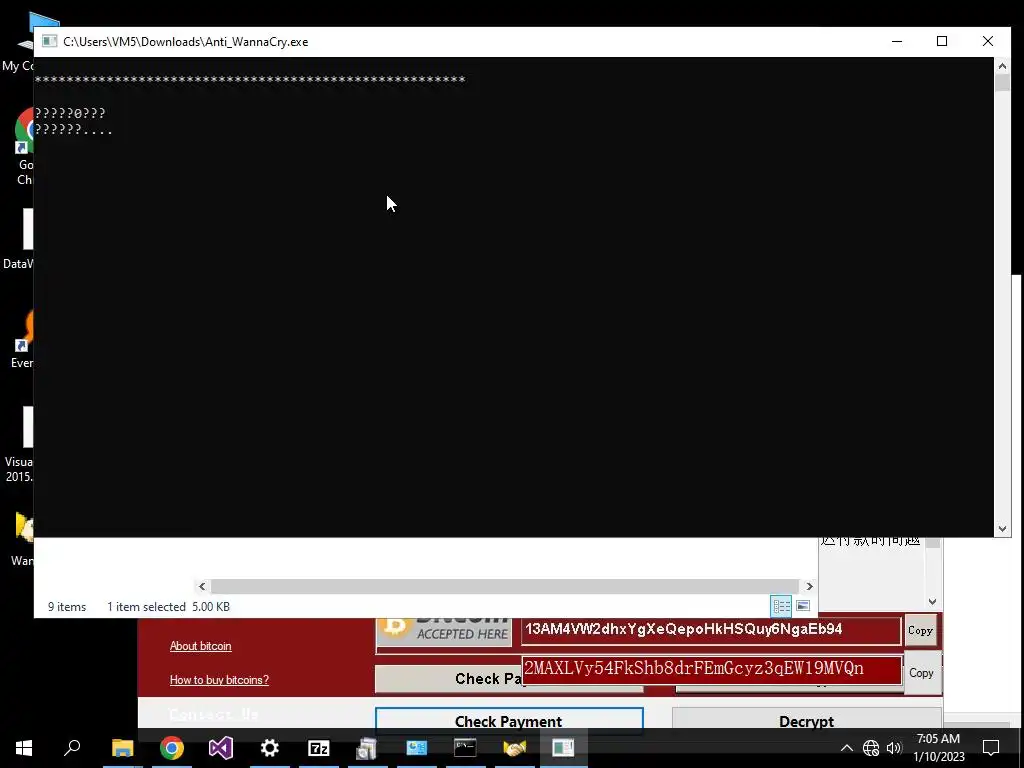The image size is (1024, 768).
Task: Click taskbar icon left of Command Prompt icon
Action: pos(417,748)
